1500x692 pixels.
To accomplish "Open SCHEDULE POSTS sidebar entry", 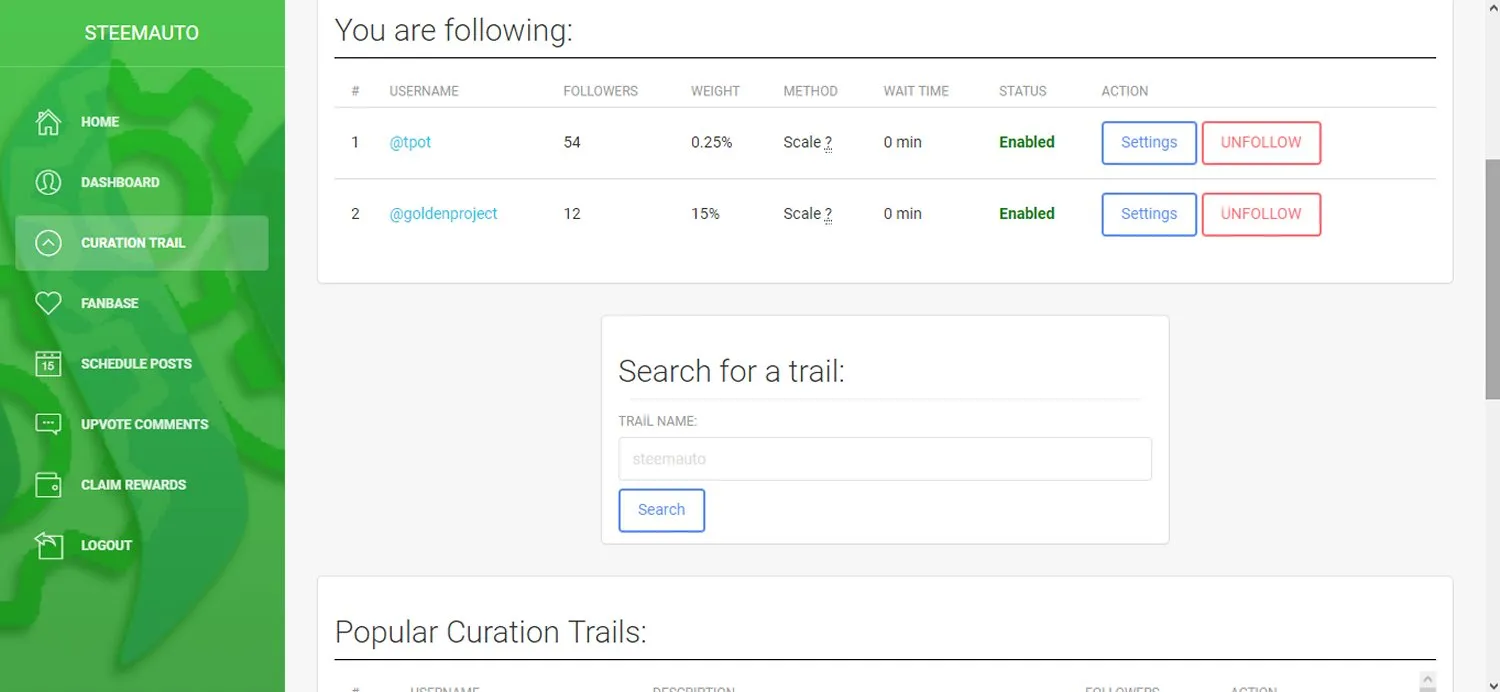I will click(136, 364).
